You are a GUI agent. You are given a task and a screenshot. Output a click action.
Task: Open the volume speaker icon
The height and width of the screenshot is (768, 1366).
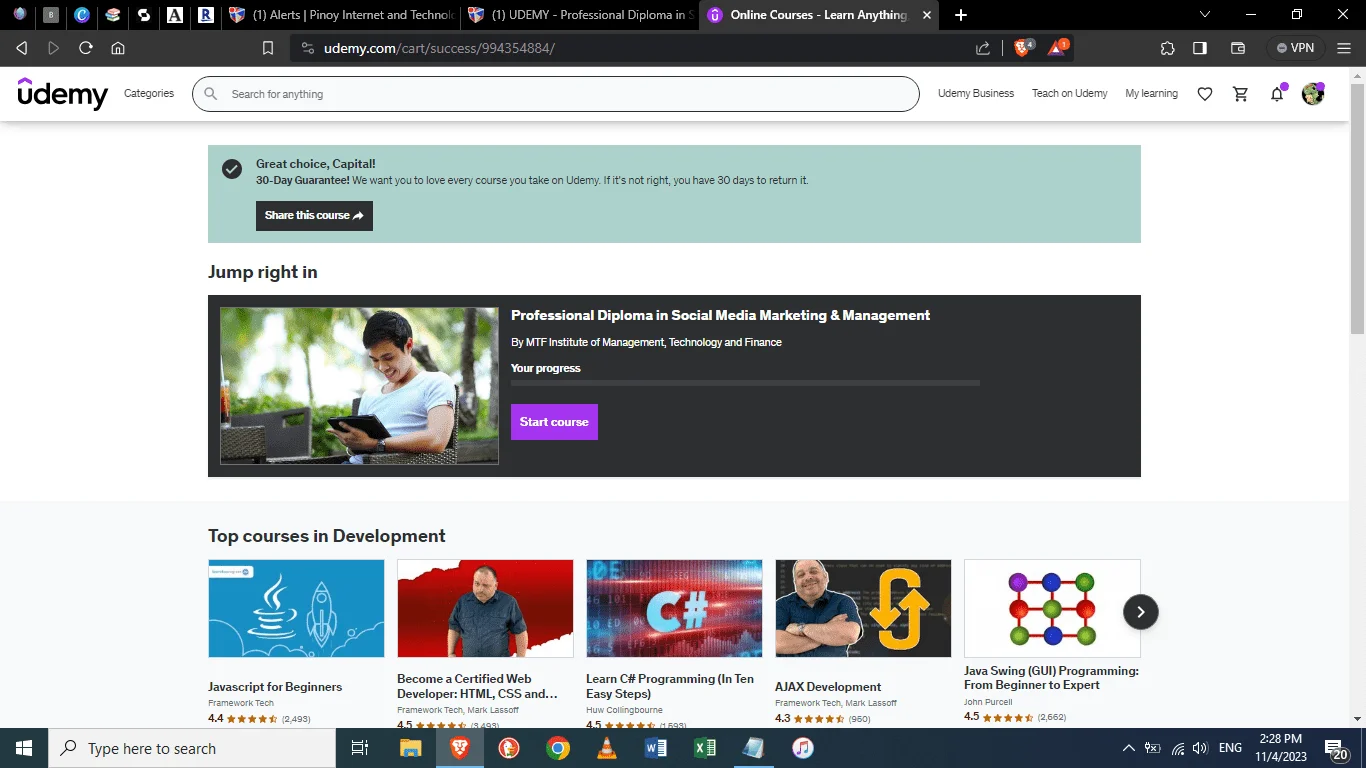point(1200,748)
